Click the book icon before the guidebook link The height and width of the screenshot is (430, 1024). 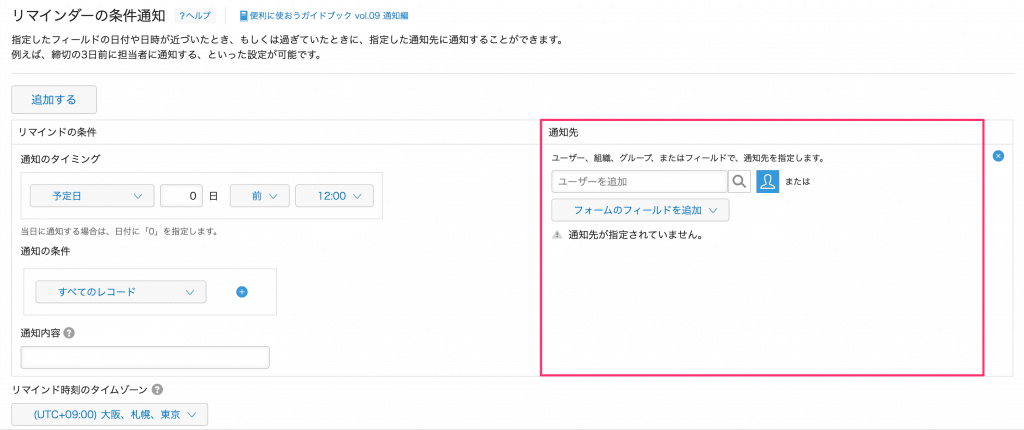pyautogui.click(x=244, y=17)
